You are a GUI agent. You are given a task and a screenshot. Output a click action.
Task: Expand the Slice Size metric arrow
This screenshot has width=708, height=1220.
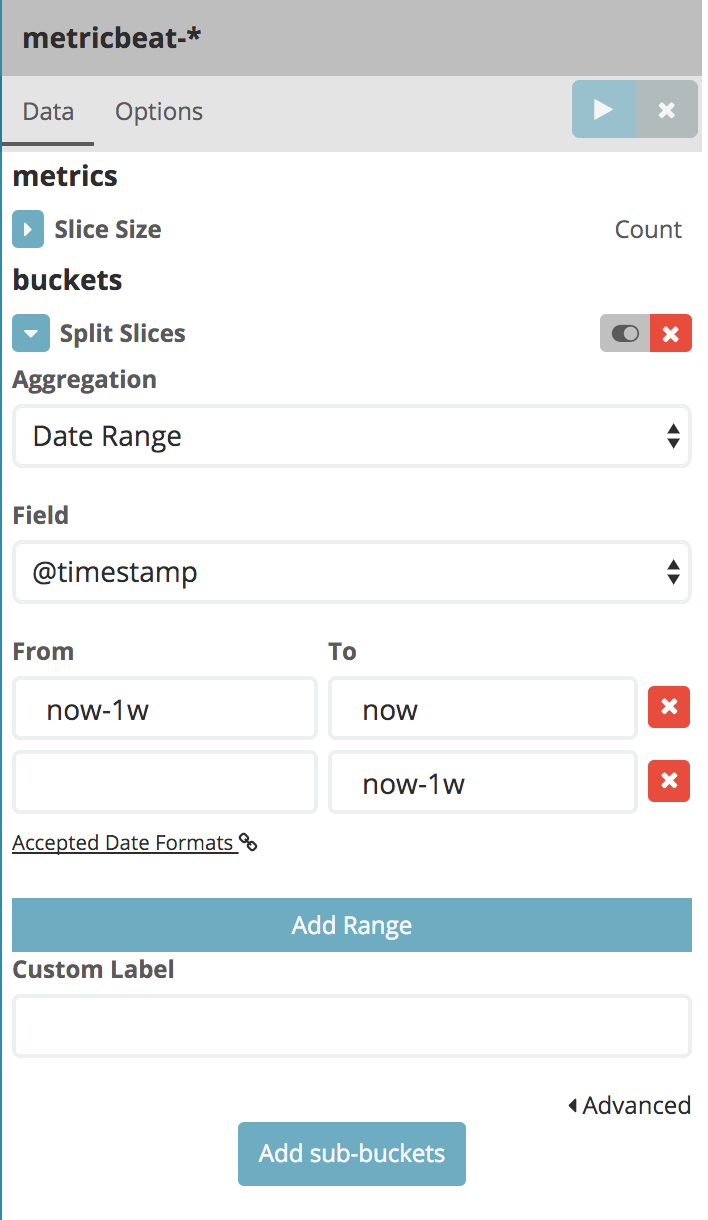tap(28, 229)
